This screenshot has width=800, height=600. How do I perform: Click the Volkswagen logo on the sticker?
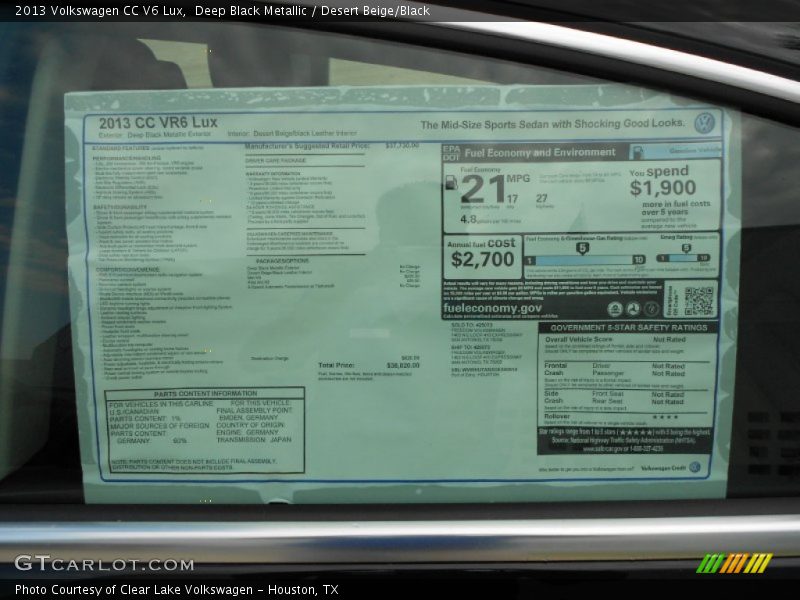(x=704, y=123)
